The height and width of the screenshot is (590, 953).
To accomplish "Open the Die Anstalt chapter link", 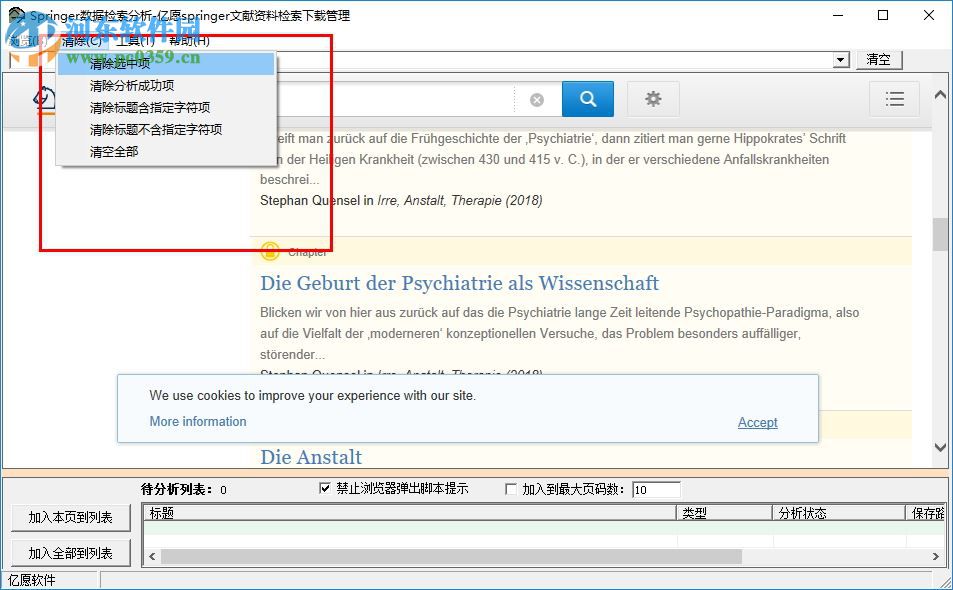I will tap(311, 457).
